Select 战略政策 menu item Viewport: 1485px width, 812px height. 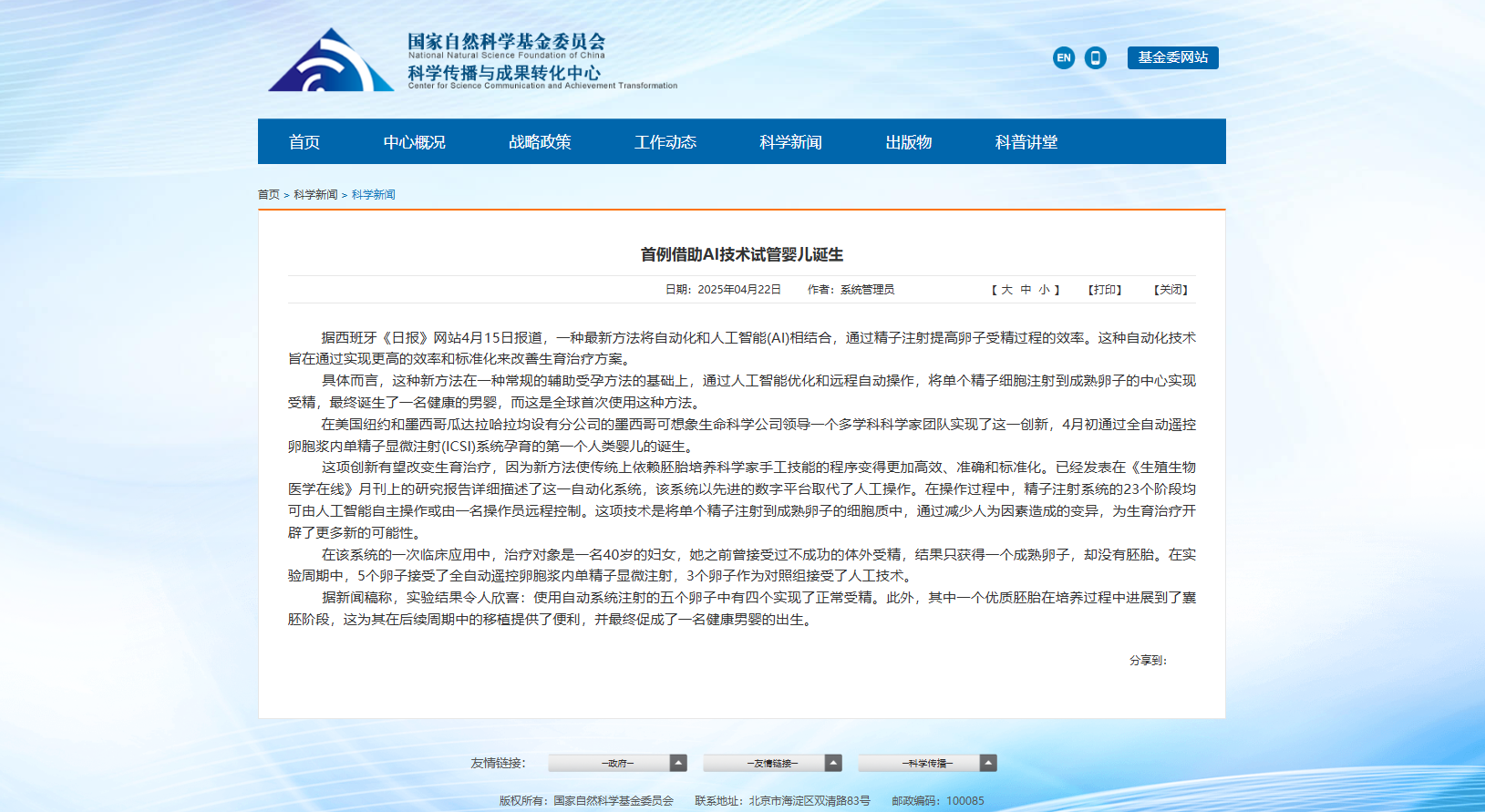[x=540, y=142]
